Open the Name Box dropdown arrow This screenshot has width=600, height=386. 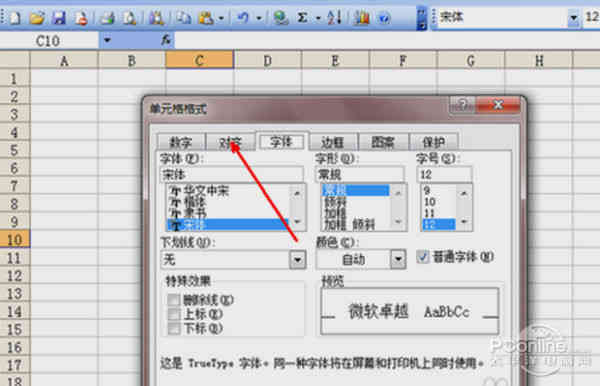pyautogui.click(x=107, y=40)
